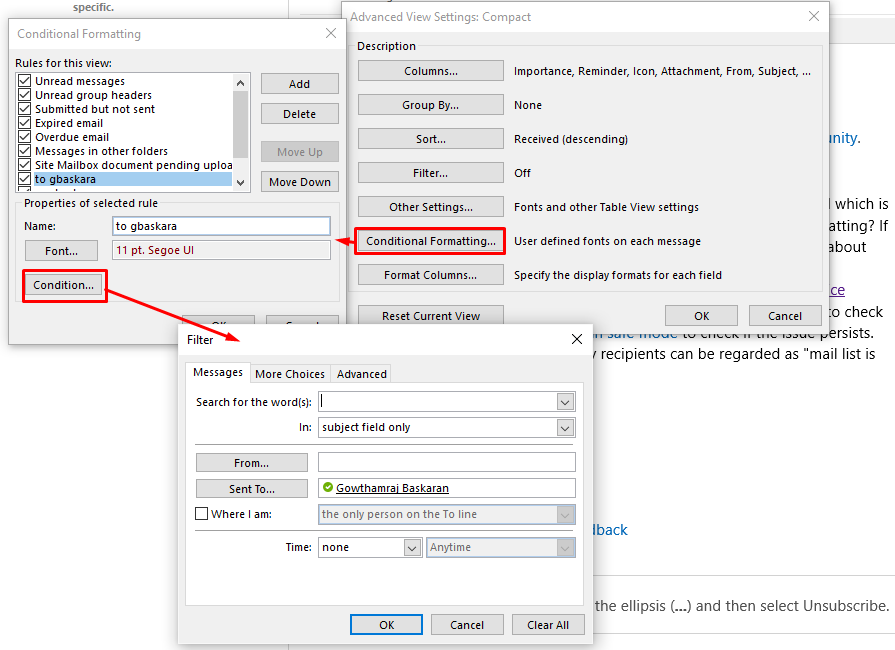Viewport: 895px width, 650px height.
Task: Open the Sort... settings
Action: (431, 139)
